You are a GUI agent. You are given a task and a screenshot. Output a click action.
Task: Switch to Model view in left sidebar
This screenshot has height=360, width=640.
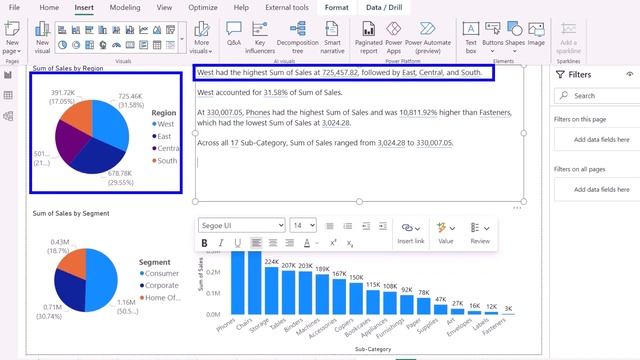pos(8,116)
